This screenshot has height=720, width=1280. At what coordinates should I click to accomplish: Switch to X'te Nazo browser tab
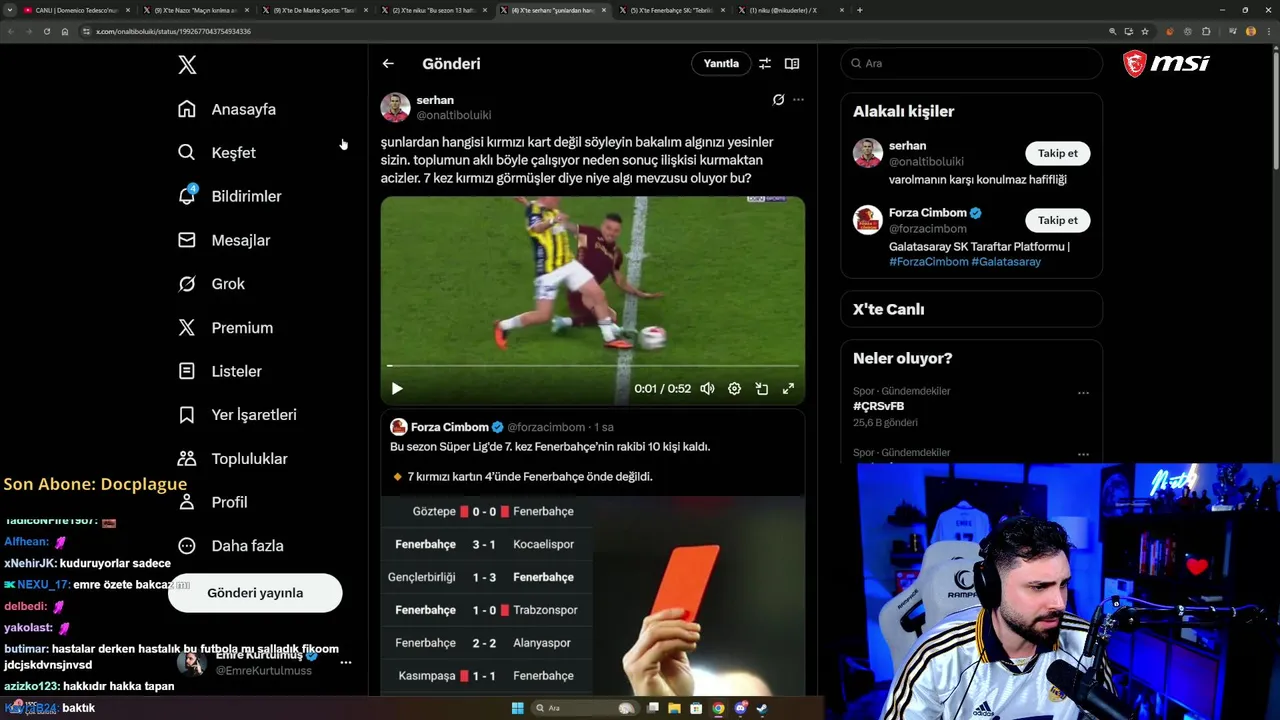pos(196,10)
